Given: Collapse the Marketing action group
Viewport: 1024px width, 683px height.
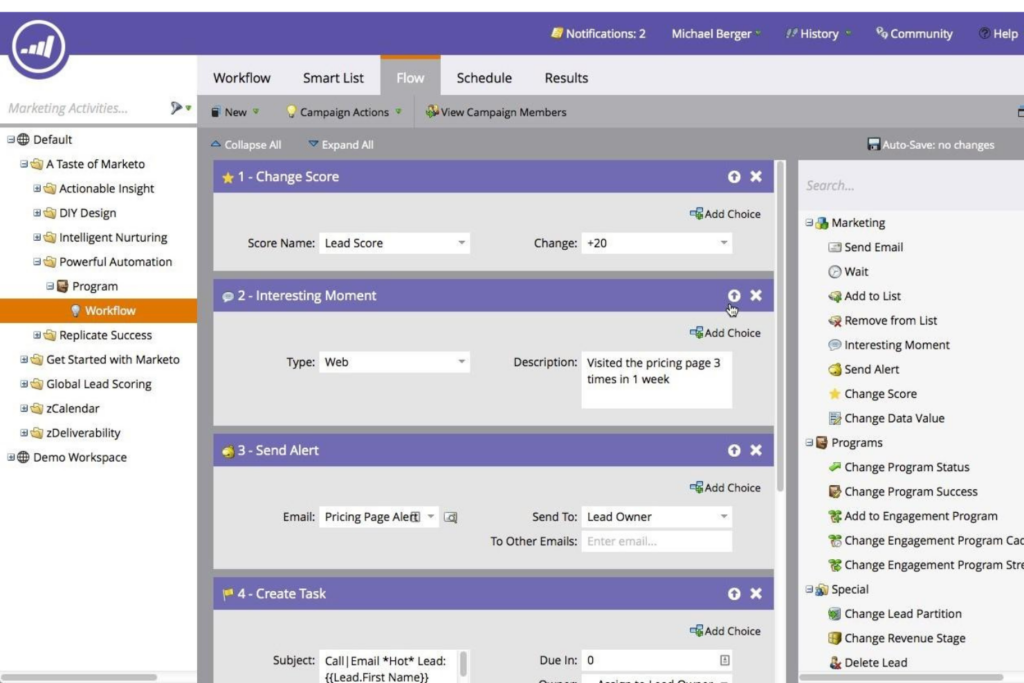Looking at the screenshot, I should coord(809,223).
